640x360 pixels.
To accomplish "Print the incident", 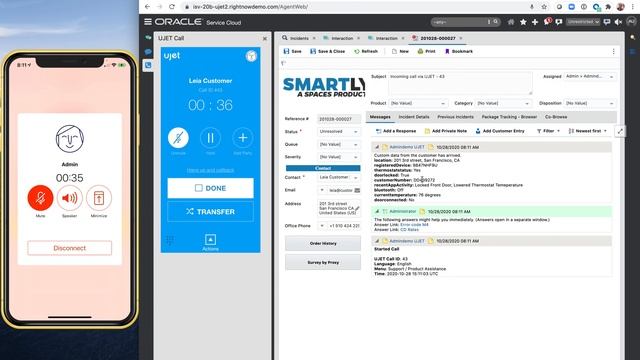I will (x=426, y=51).
